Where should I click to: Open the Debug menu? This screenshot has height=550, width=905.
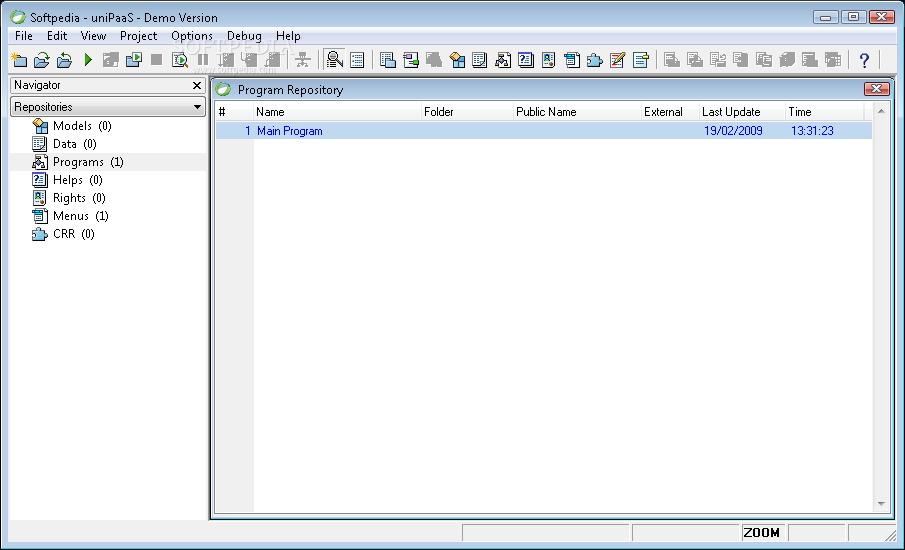(244, 36)
